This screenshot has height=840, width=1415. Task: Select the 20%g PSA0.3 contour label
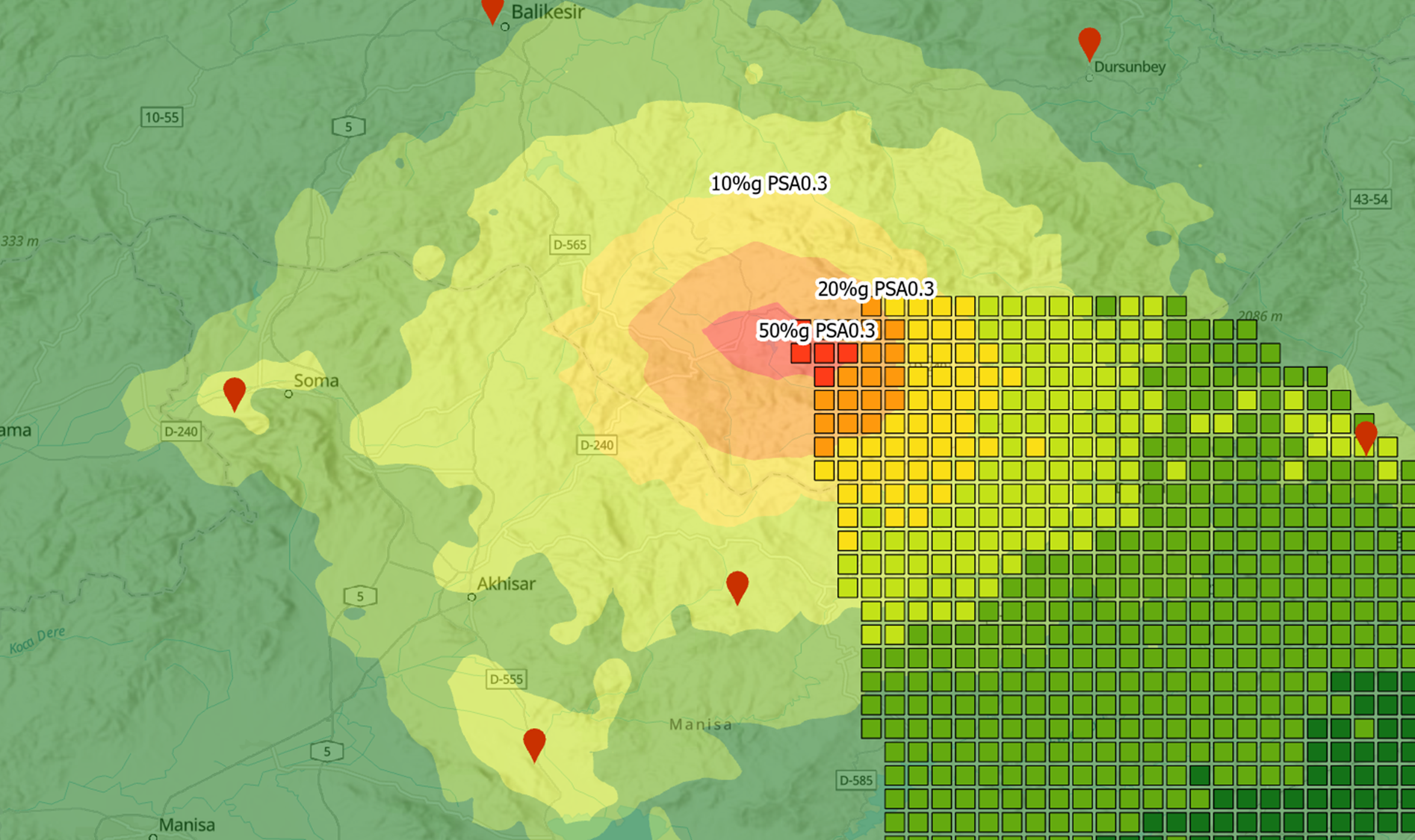[875, 289]
